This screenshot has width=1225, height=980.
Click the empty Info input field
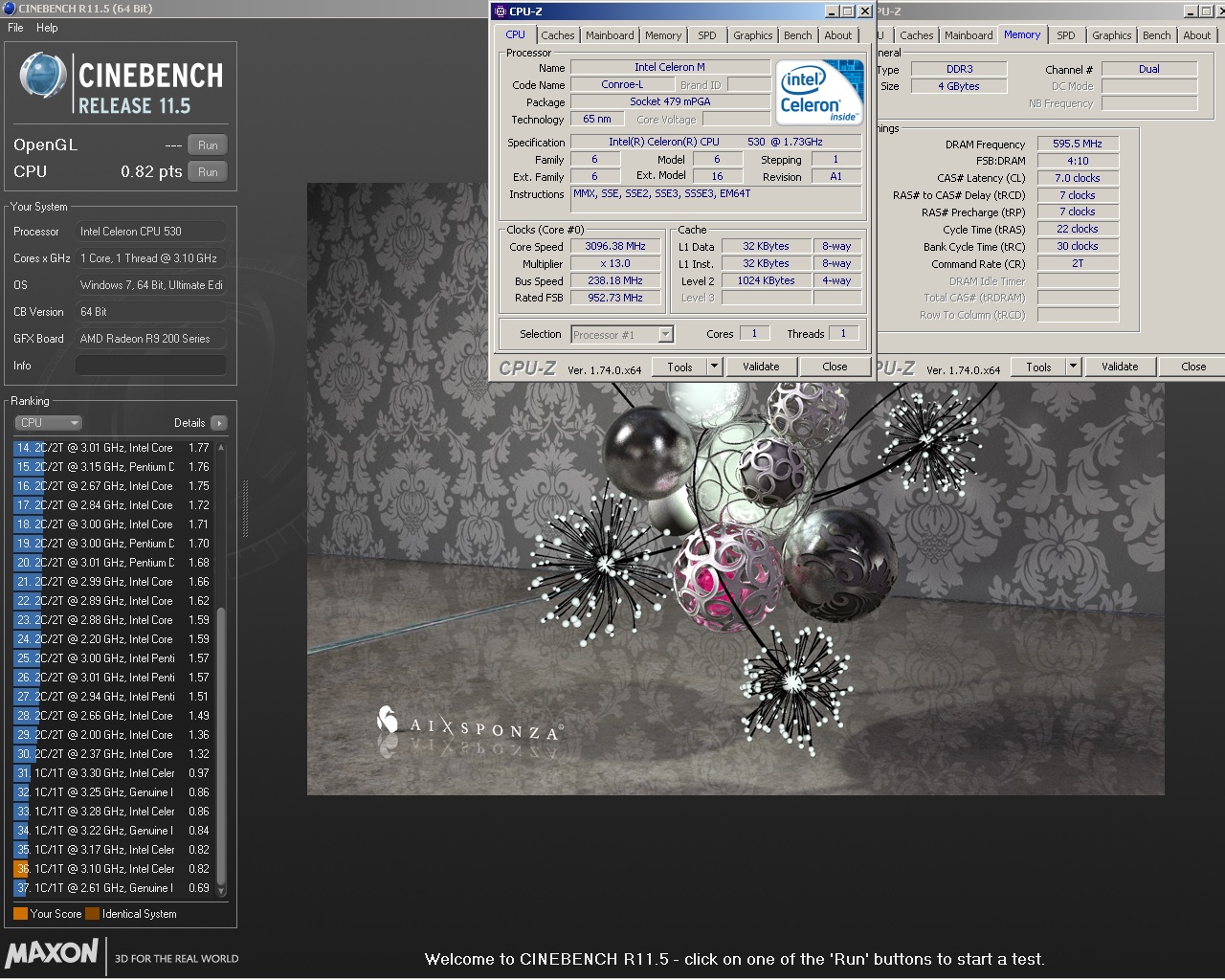click(151, 366)
